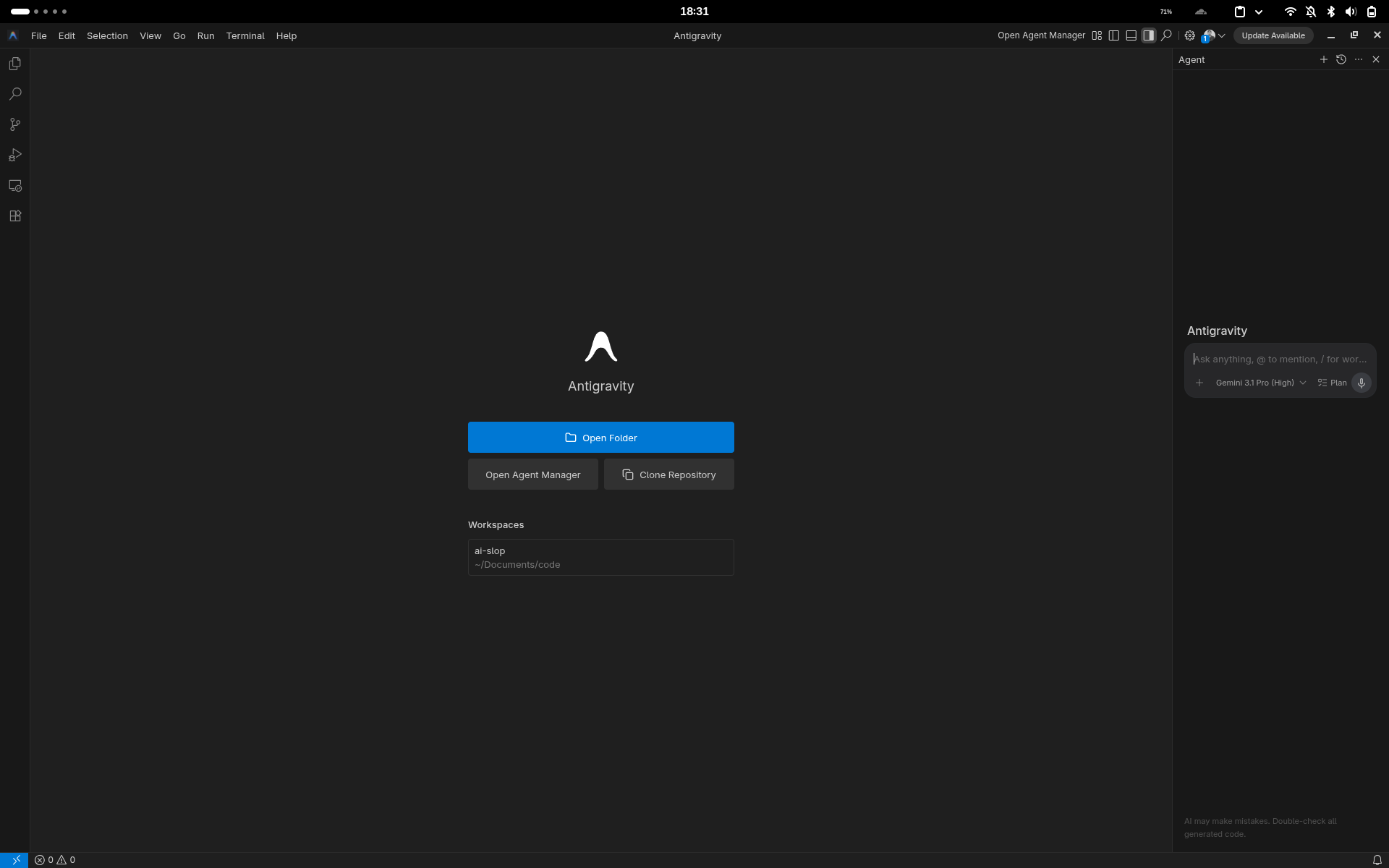
Task: Click the customize layout icon in the title bar
Action: point(1097,35)
